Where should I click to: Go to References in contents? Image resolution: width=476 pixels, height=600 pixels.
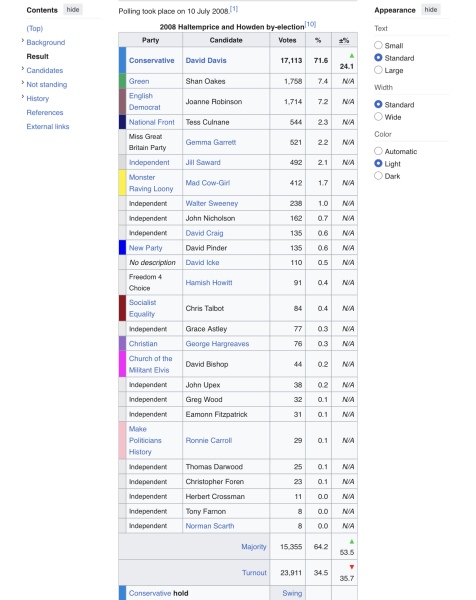[x=45, y=112]
